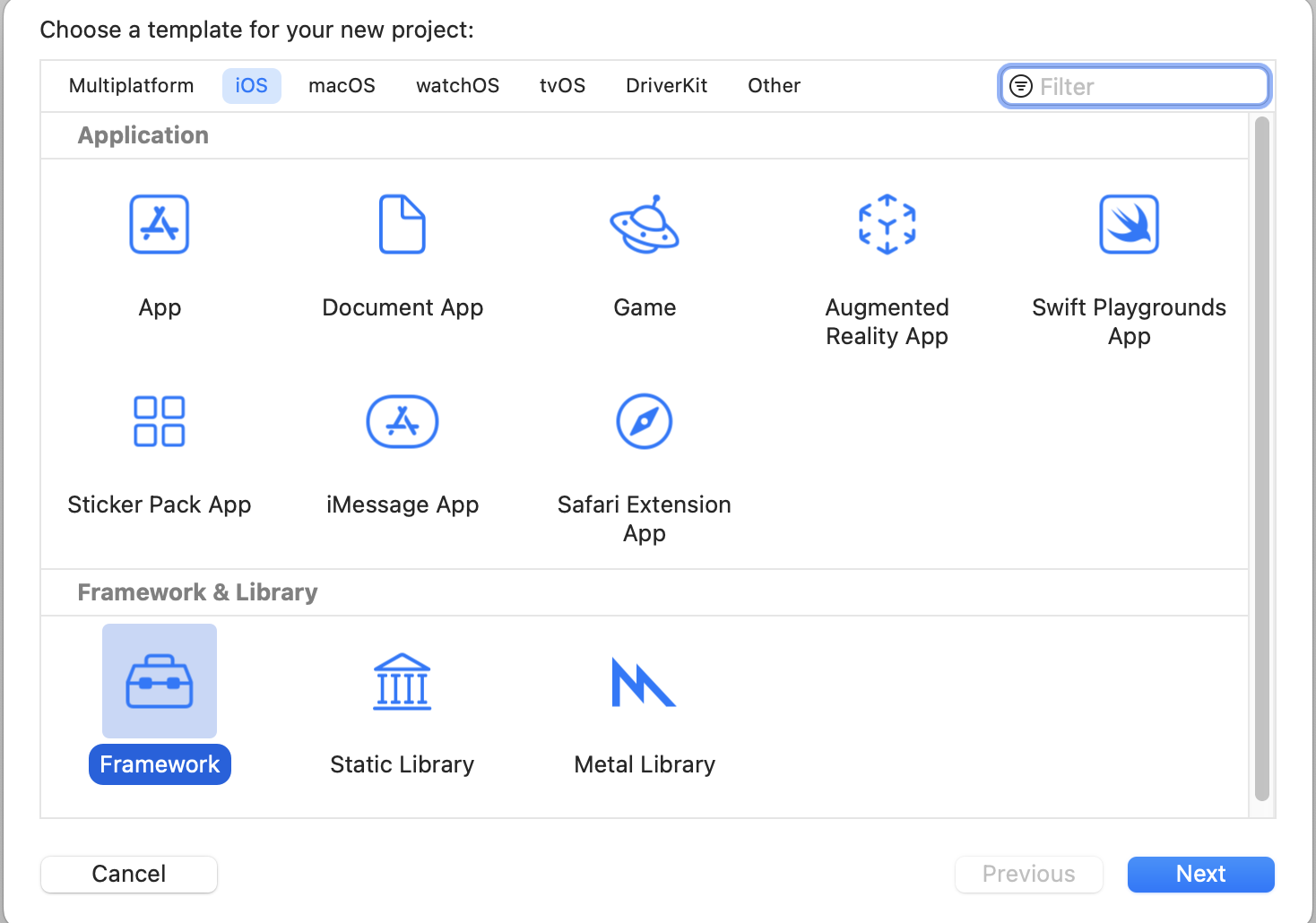Viewport: 1316px width, 923px height.
Task: Click the "iMessage App" label
Action: (x=403, y=505)
